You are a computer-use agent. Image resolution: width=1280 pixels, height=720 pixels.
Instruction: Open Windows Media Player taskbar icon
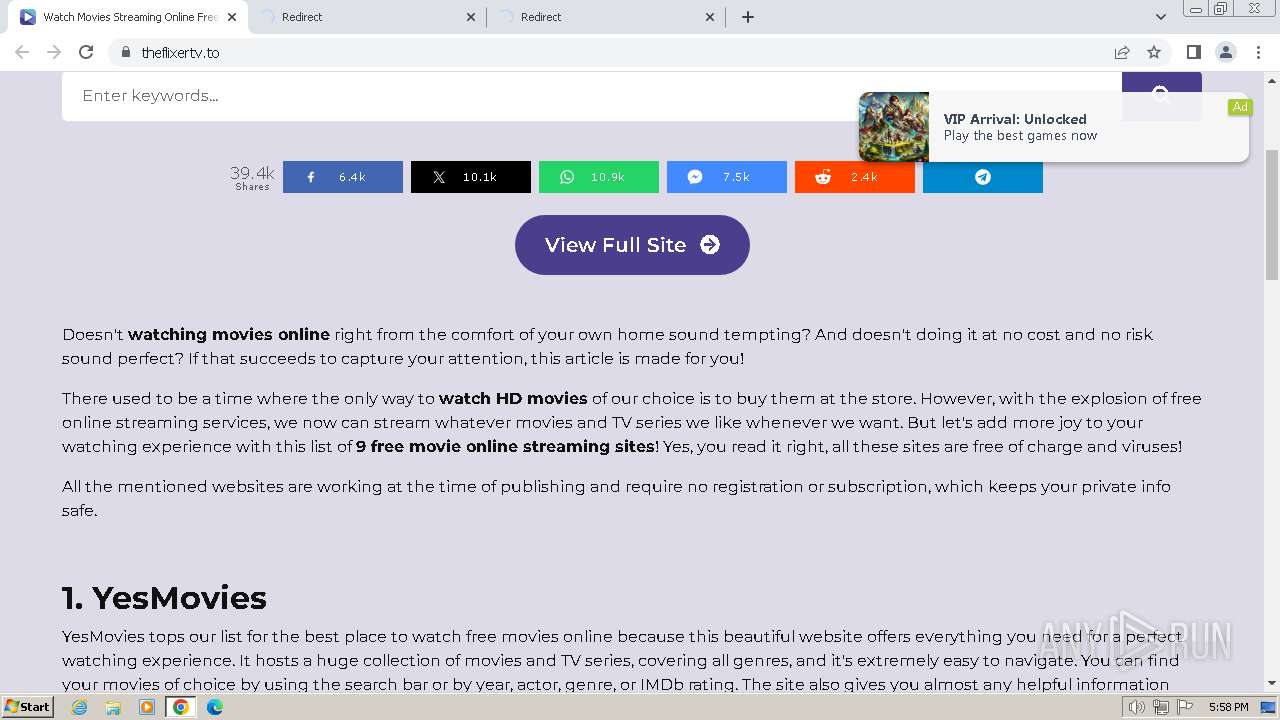pyautogui.click(x=147, y=707)
